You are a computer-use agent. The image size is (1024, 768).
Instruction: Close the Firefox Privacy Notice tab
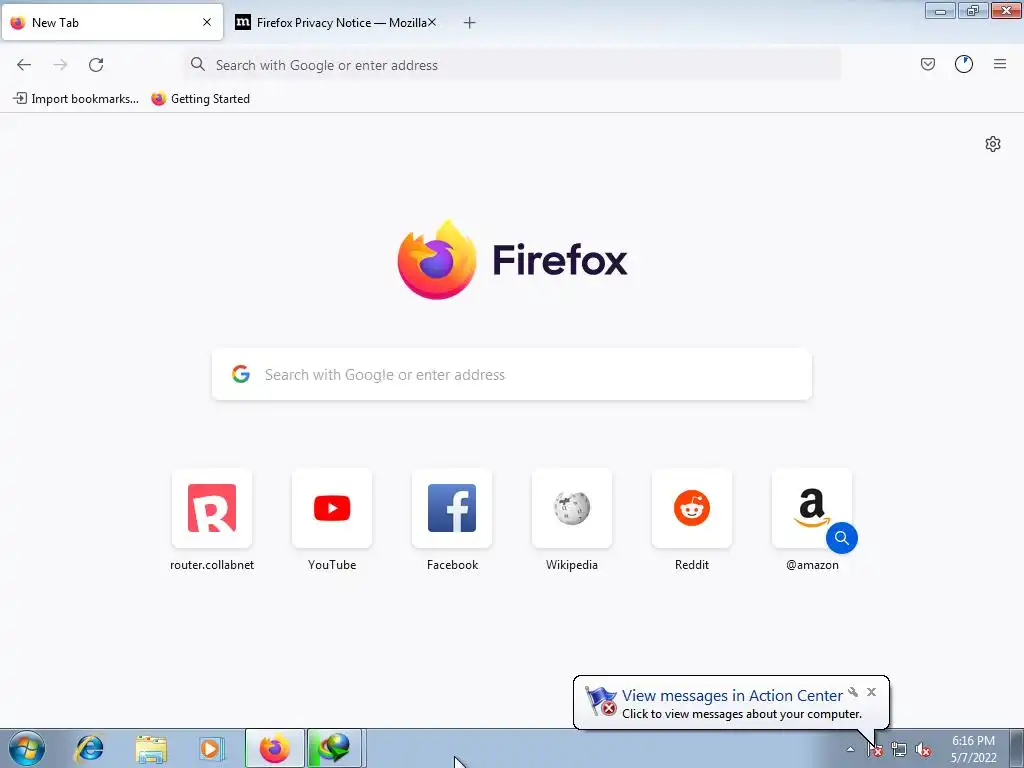432,22
